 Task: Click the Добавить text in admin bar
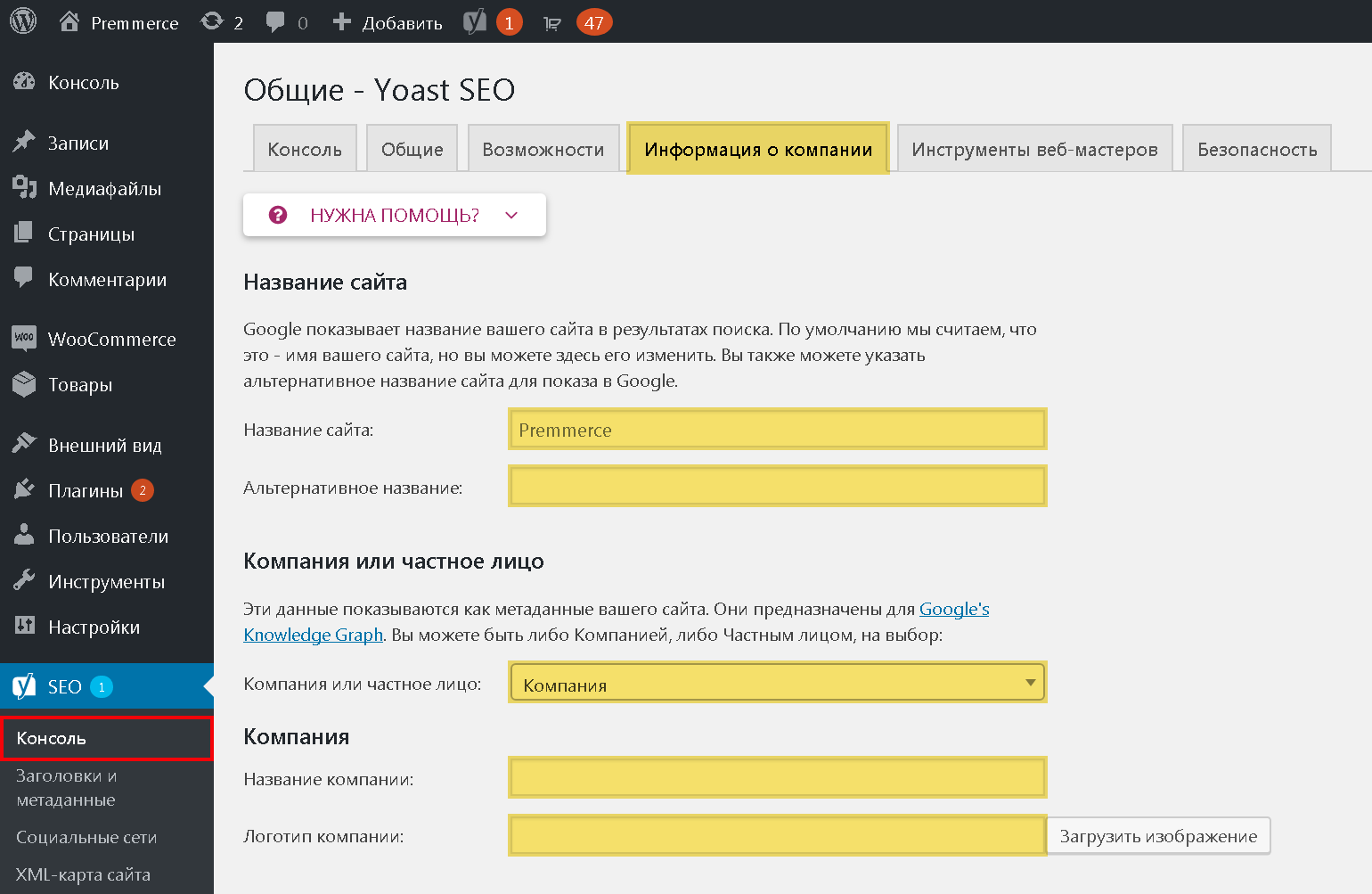pos(403,23)
